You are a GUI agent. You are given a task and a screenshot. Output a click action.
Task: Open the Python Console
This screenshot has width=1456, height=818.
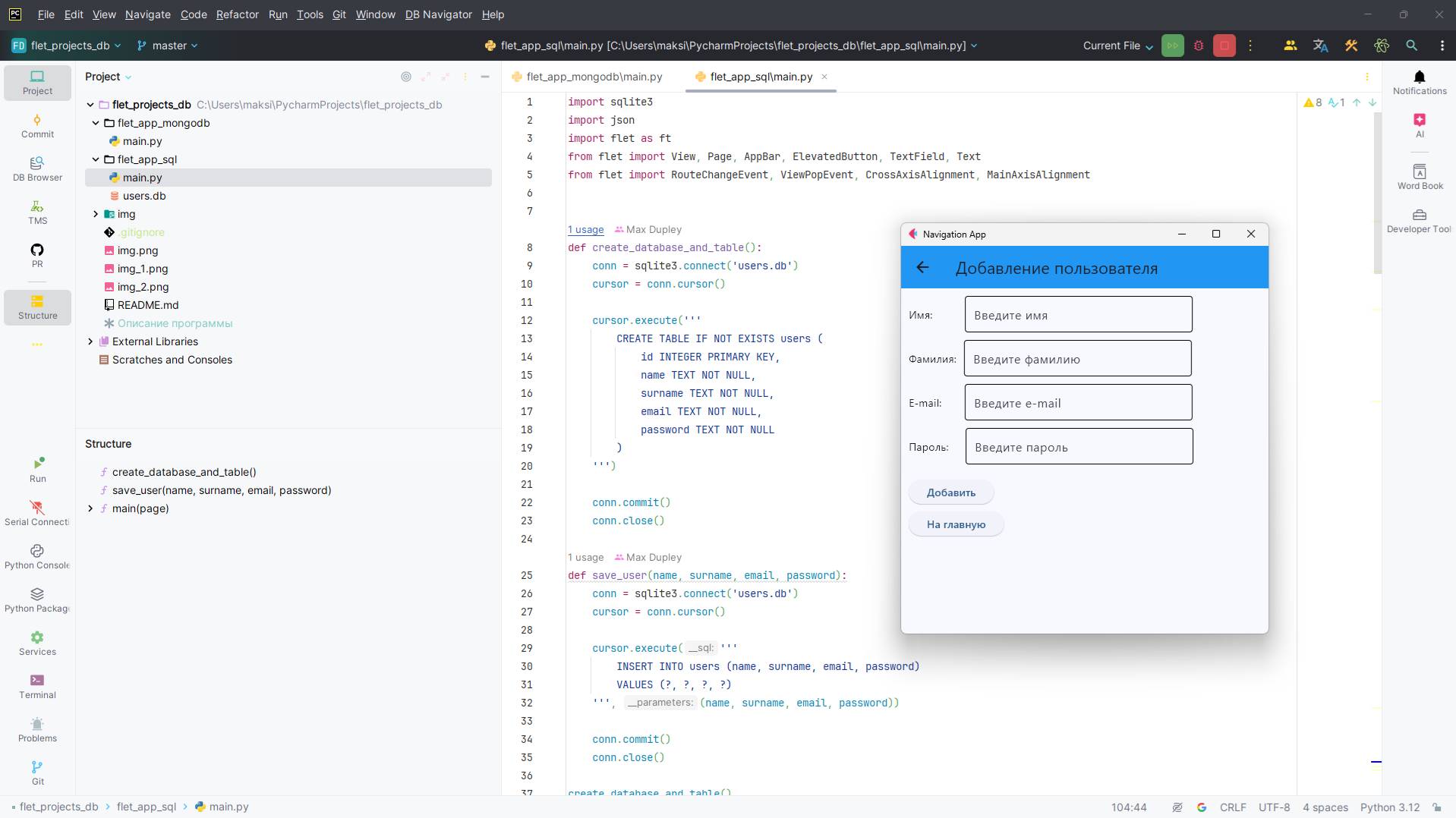pos(36,556)
